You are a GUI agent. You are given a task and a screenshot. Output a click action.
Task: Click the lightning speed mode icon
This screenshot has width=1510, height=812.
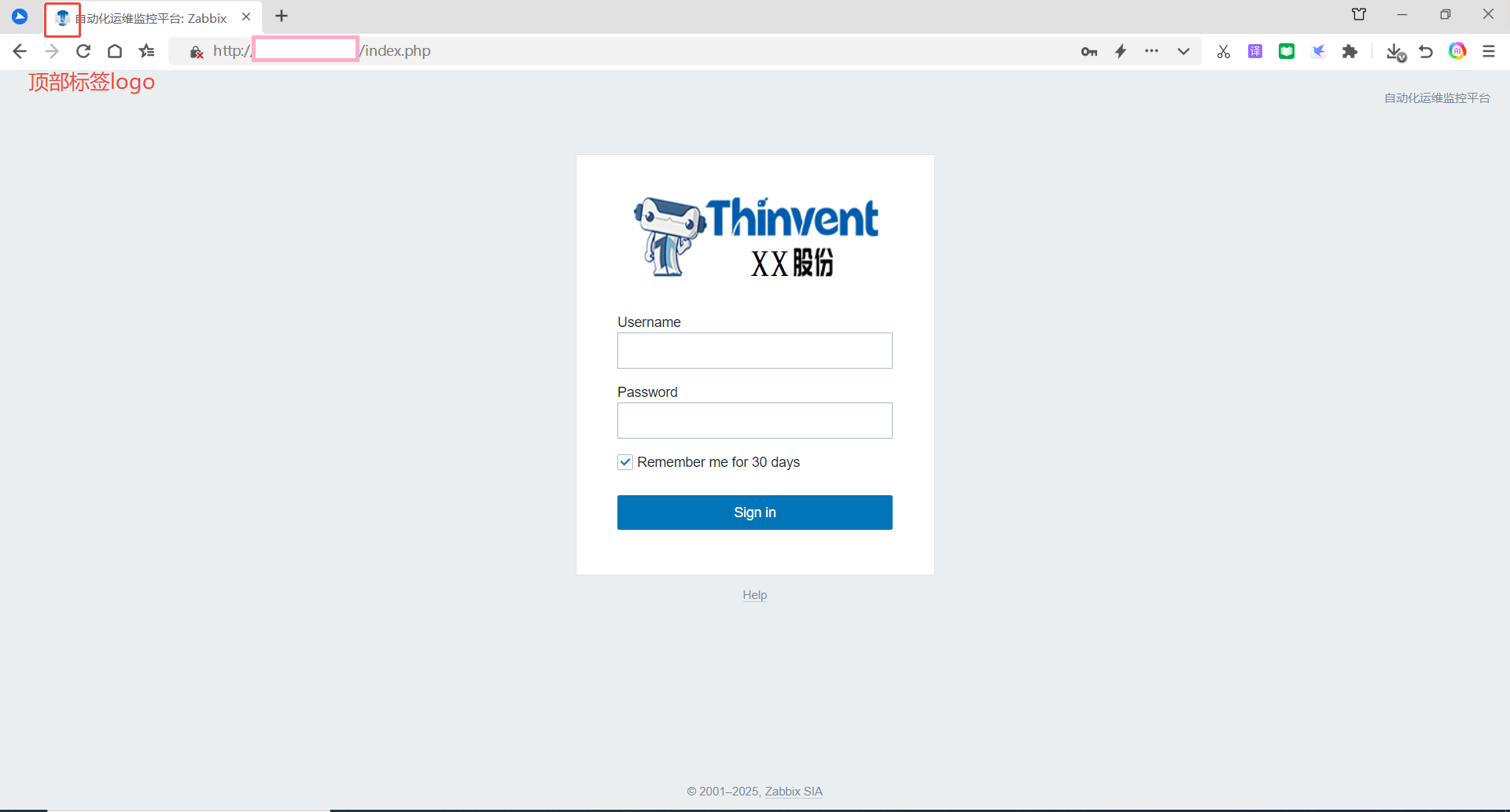[1121, 51]
